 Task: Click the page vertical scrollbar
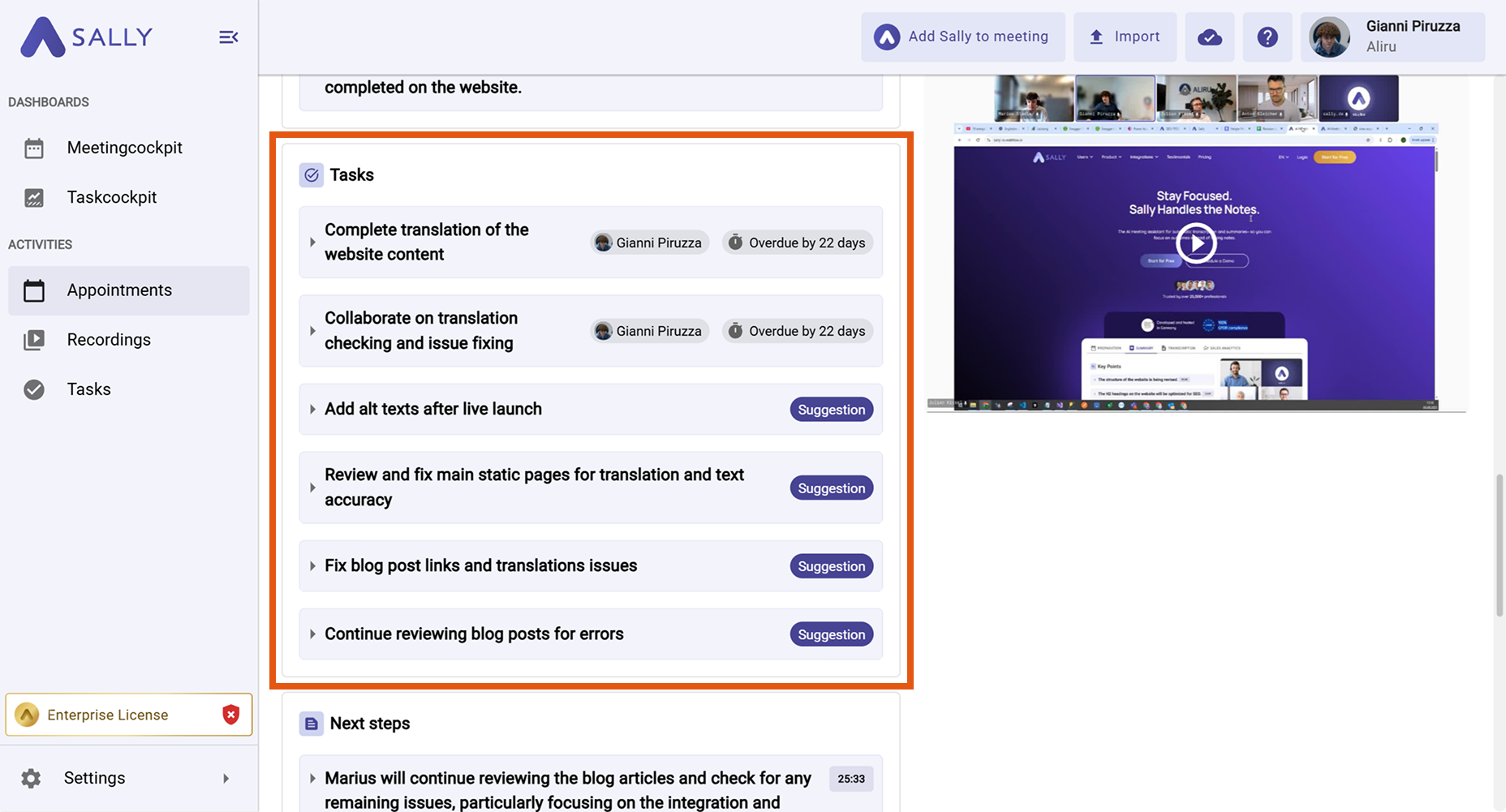pos(1500,546)
